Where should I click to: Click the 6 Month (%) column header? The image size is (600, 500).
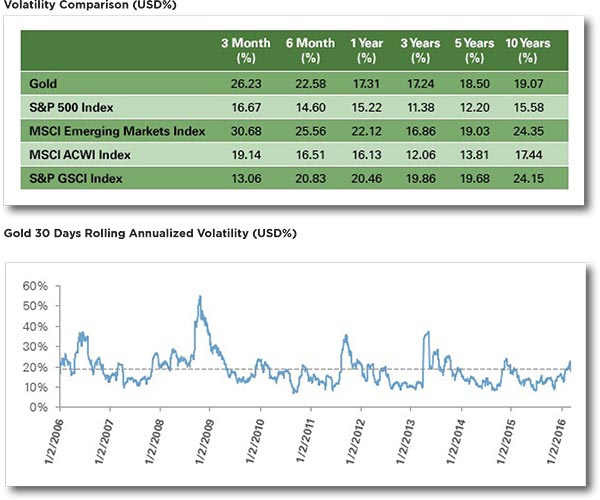[310, 50]
